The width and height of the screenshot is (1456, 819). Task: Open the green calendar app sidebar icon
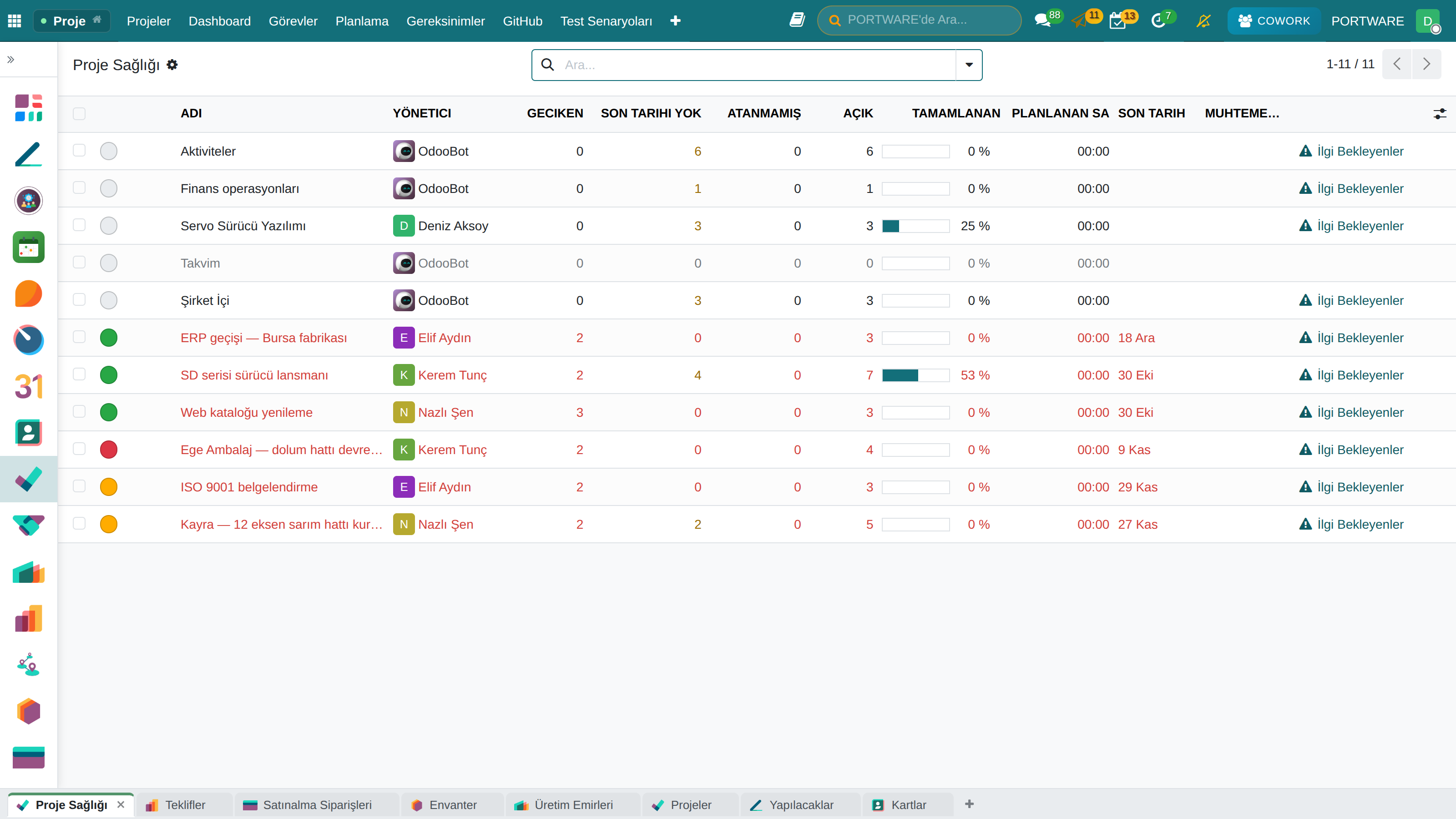[28, 247]
